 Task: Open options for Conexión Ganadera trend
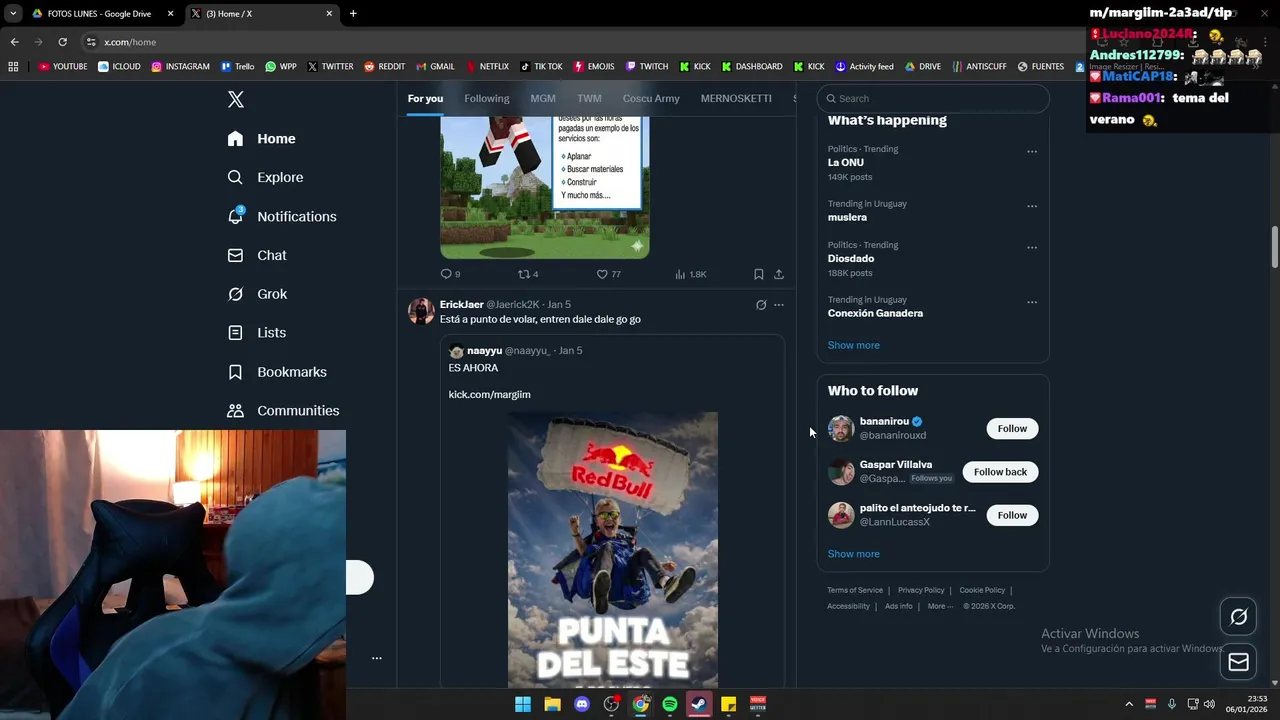coord(1032,302)
